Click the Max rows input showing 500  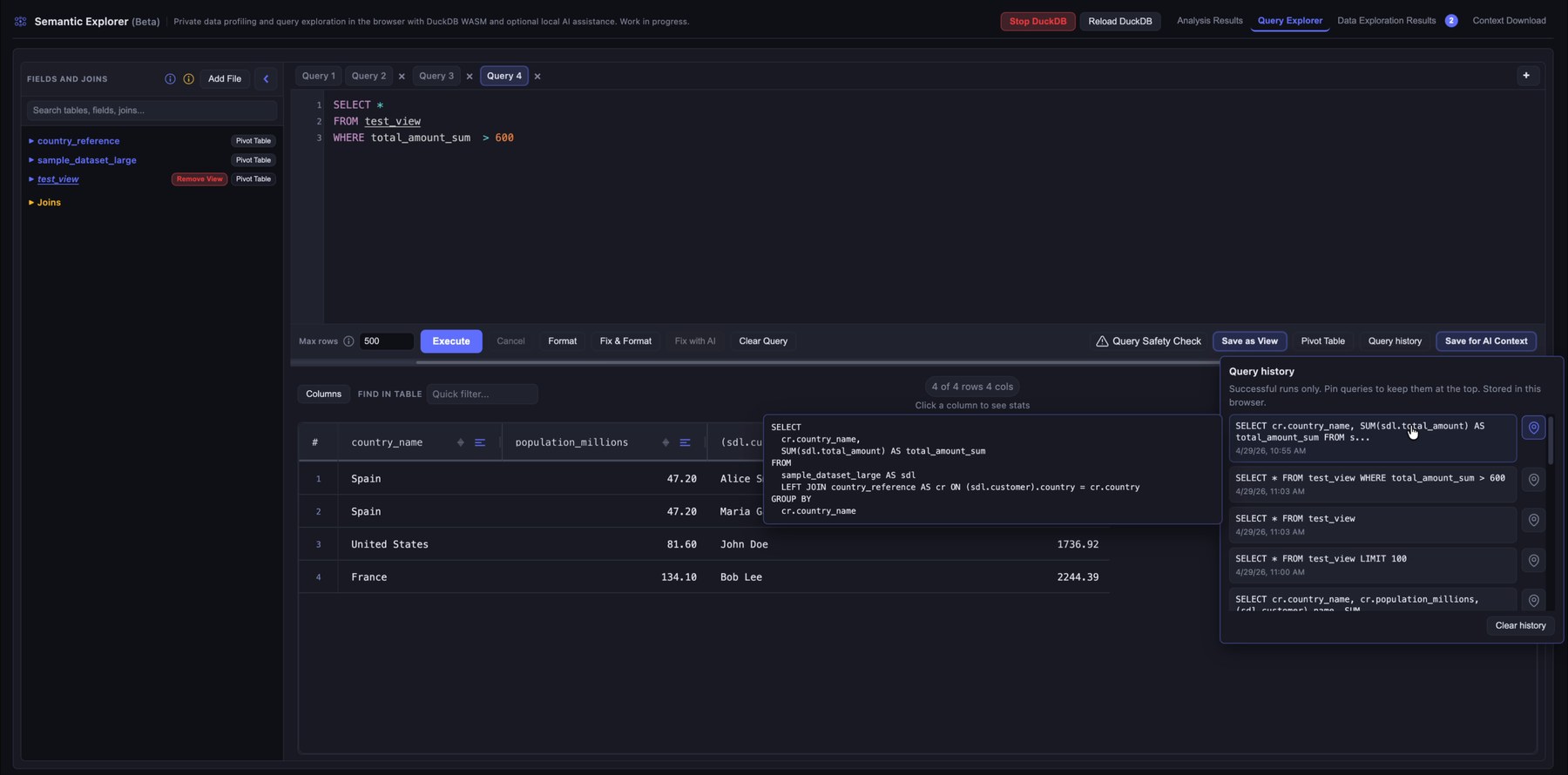[x=386, y=341]
